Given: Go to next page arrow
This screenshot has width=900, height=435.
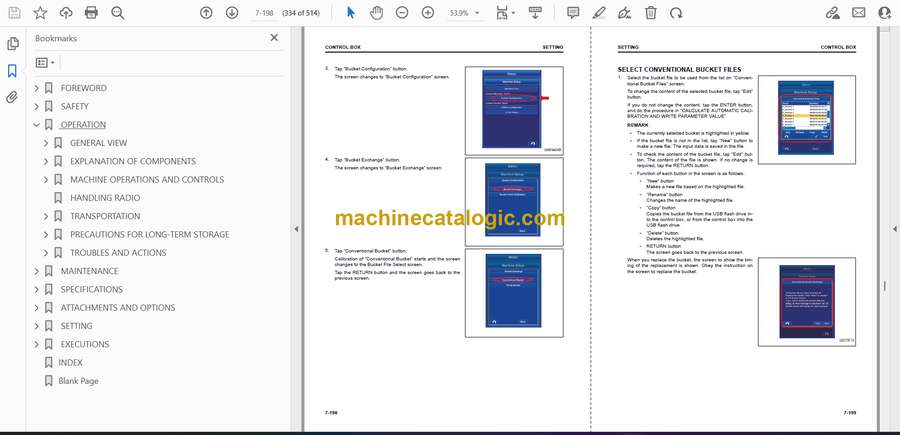Looking at the screenshot, I should point(232,13).
